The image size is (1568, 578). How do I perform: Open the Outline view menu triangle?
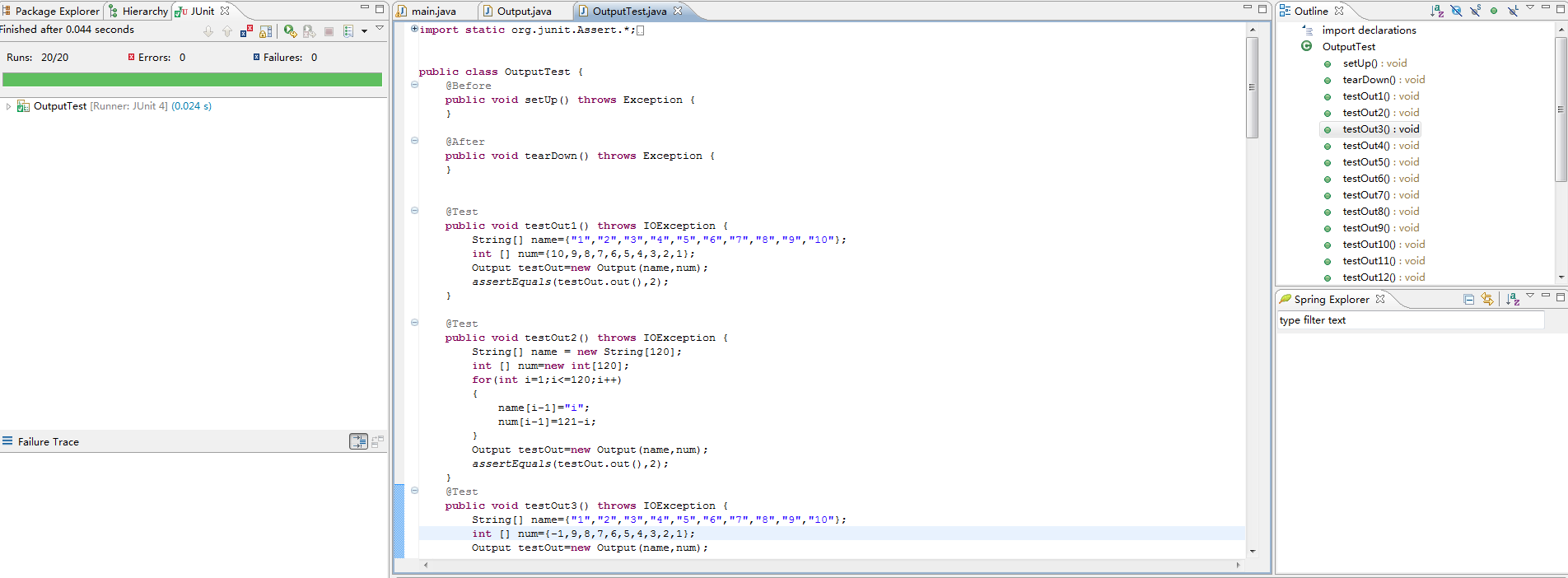[x=1530, y=8]
